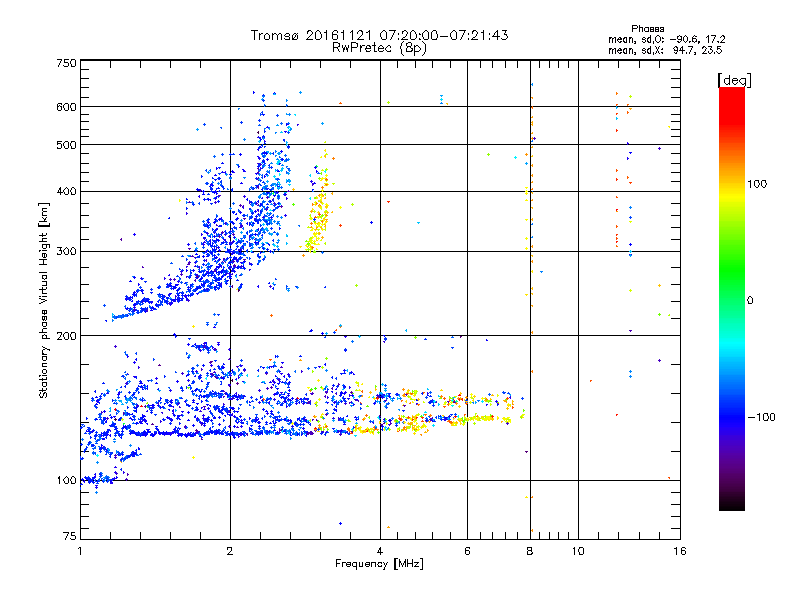800x600 pixels.
Task: Click the colorbar tick label '-100'
Action: [762, 417]
